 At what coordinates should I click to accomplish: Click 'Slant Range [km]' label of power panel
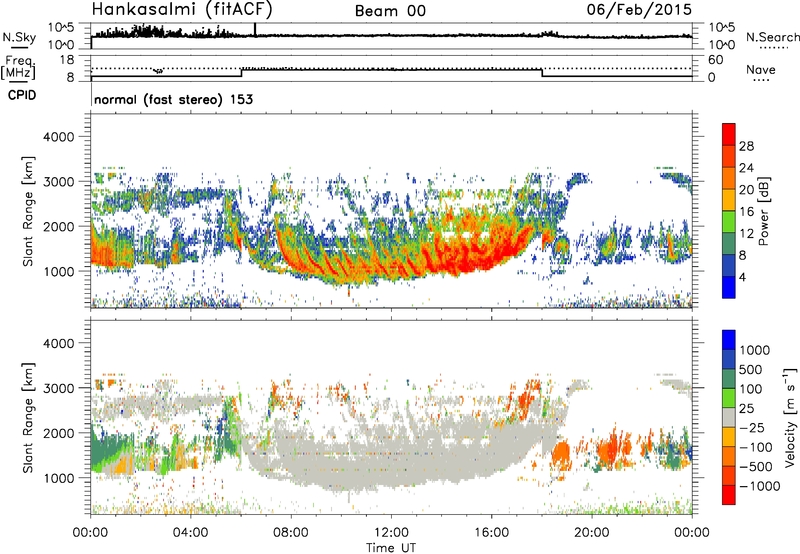point(28,211)
